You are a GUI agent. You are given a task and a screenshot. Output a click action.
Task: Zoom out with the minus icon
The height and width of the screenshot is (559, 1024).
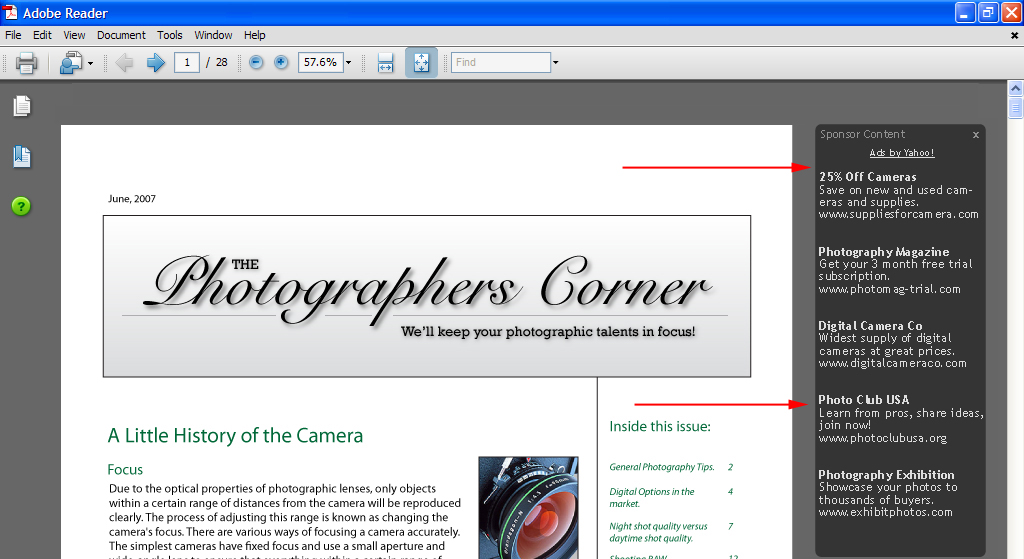pyautogui.click(x=256, y=62)
